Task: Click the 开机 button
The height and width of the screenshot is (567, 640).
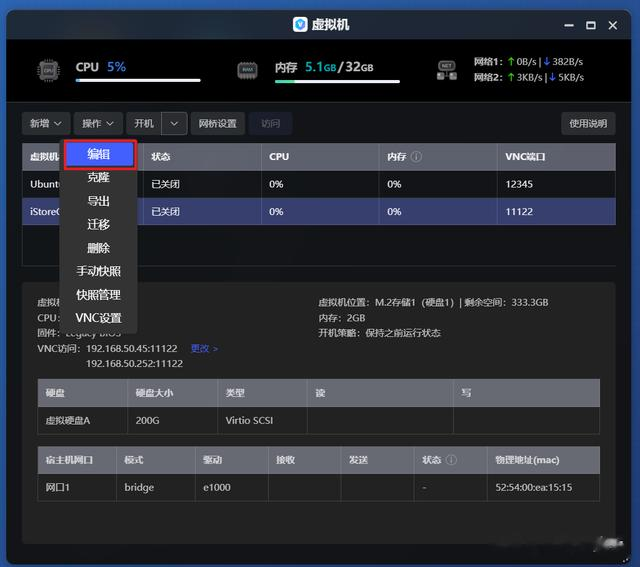Action: 144,123
